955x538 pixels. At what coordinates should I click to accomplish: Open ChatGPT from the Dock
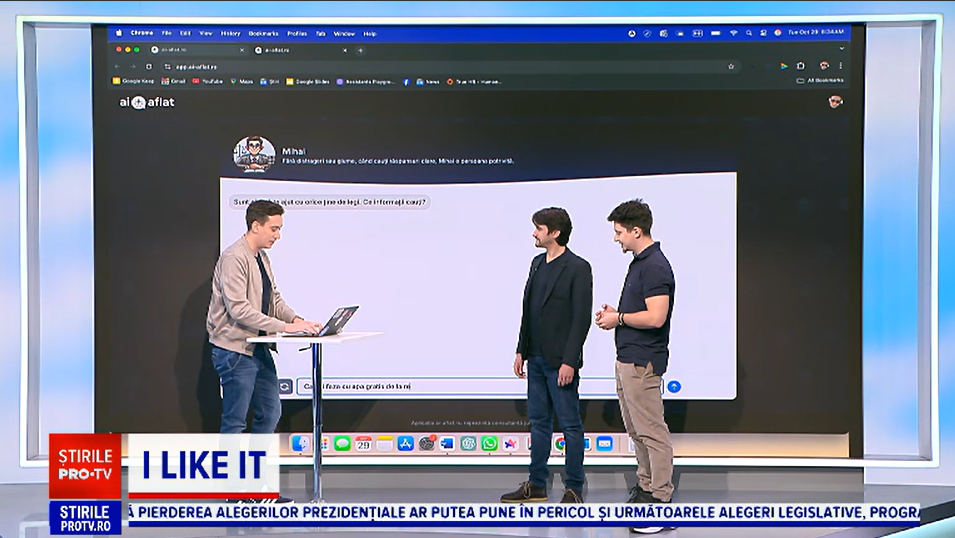(x=468, y=444)
